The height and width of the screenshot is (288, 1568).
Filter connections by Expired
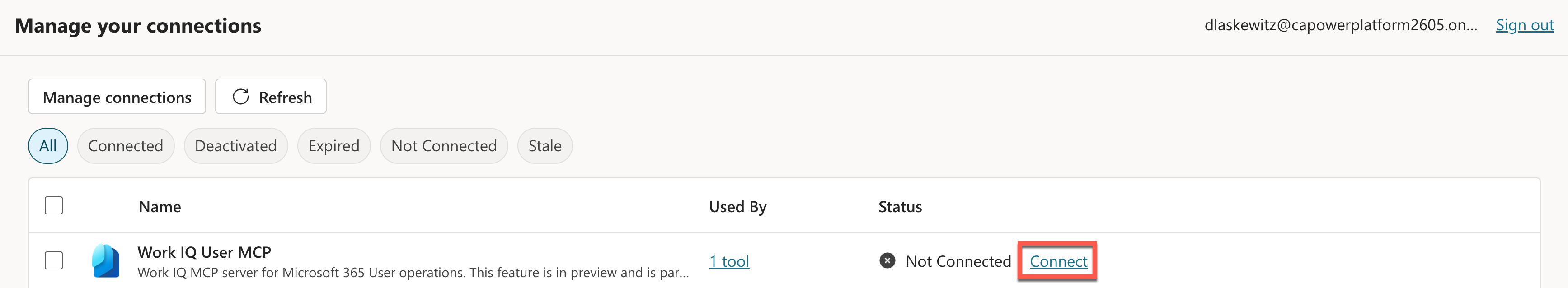[333, 145]
